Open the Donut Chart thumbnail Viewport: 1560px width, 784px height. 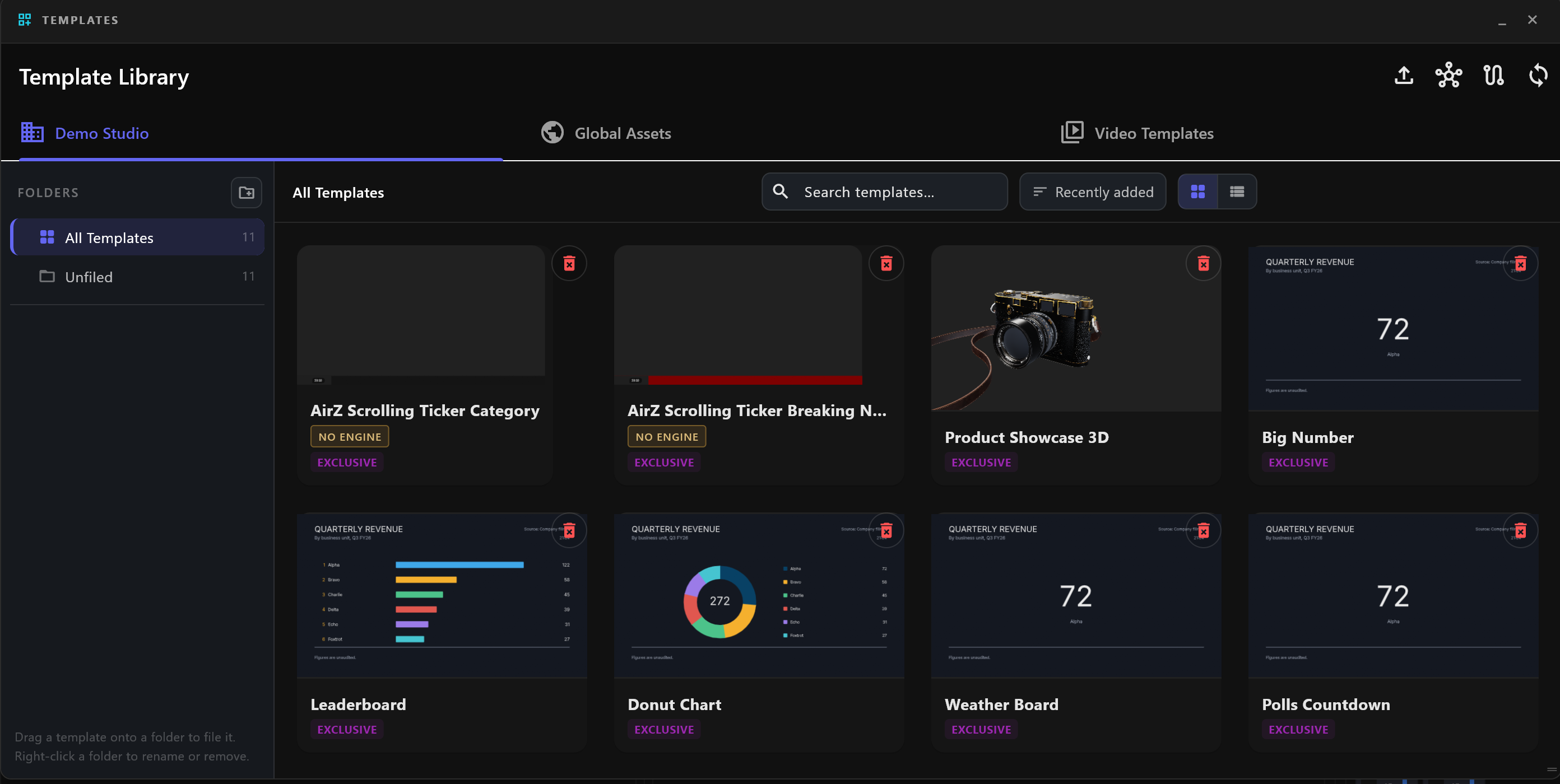click(759, 596)
